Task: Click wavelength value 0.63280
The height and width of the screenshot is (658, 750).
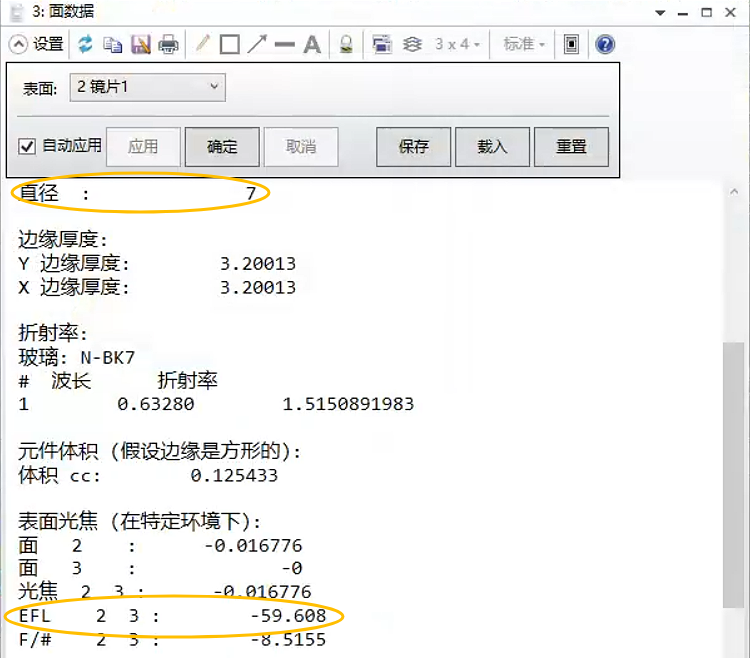Action: (156, 405)
